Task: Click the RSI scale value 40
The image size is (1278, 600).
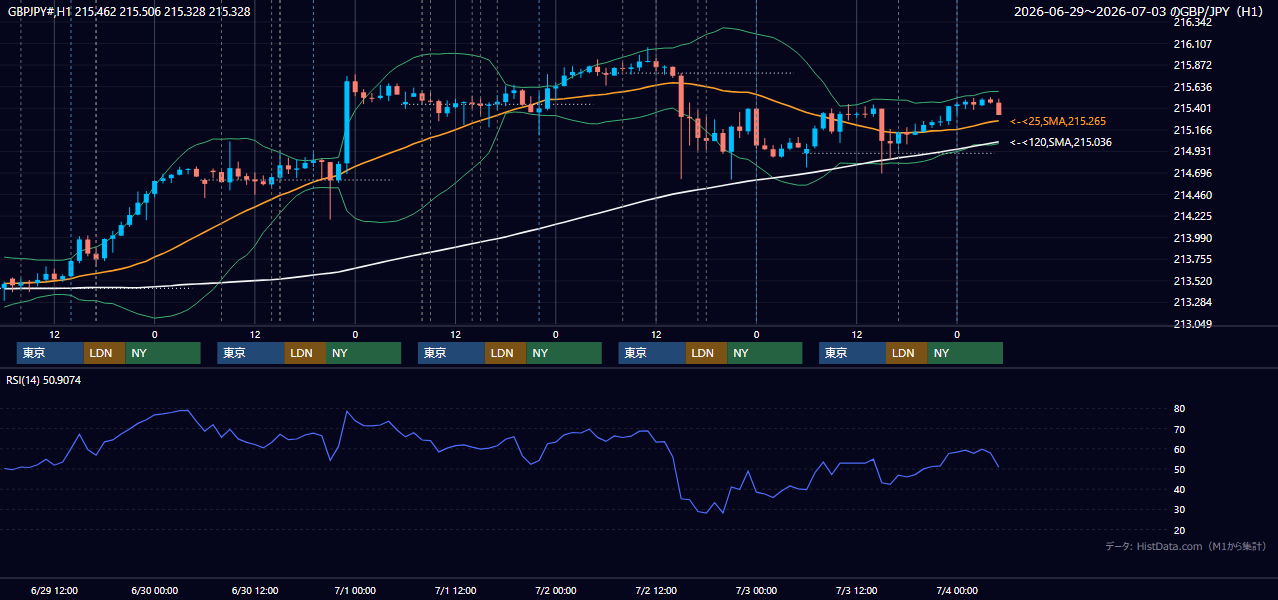Action: tap(1179, 489)
